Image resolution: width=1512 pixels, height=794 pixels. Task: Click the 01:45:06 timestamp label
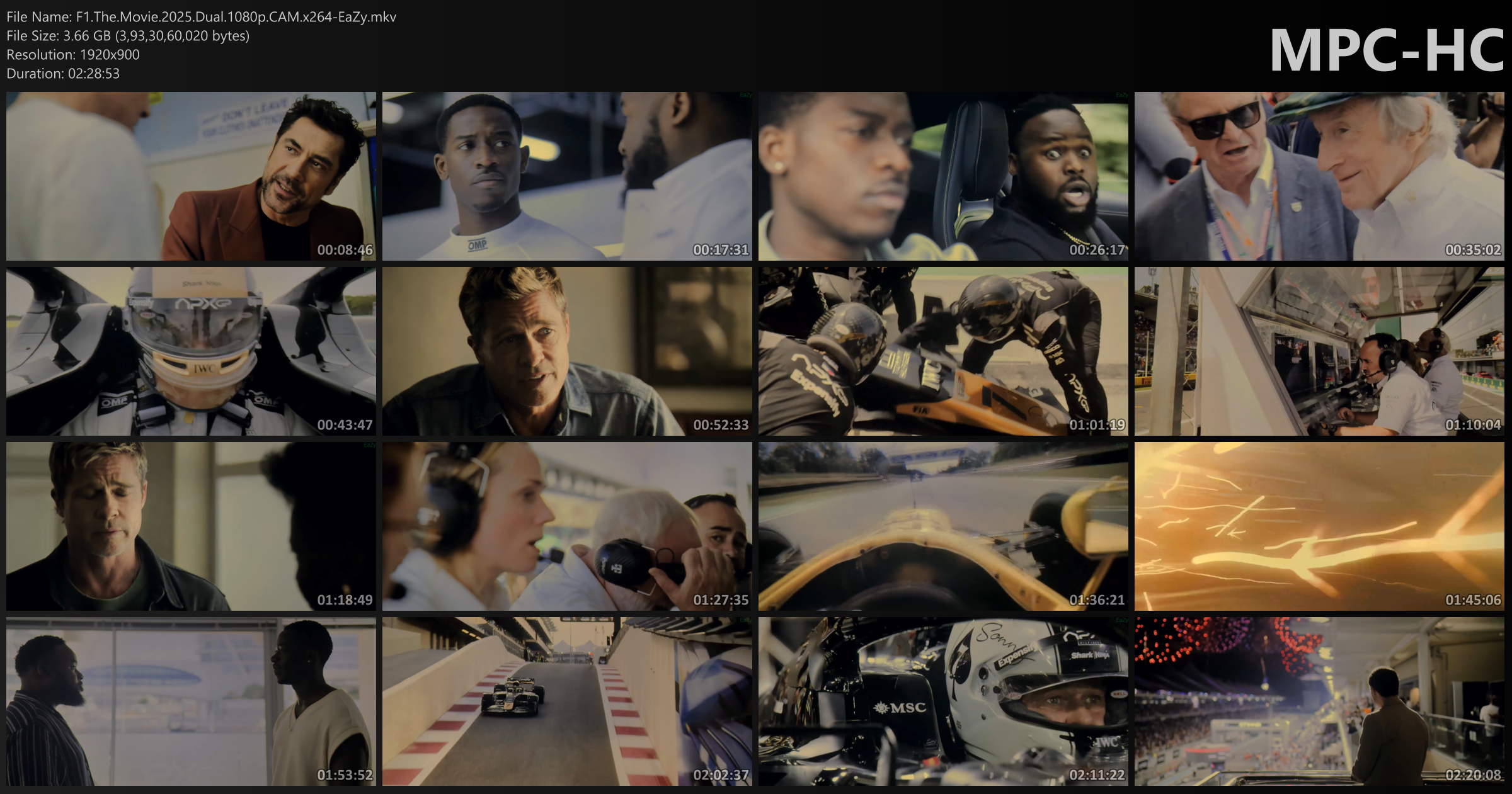click(x=1474, y=600)
